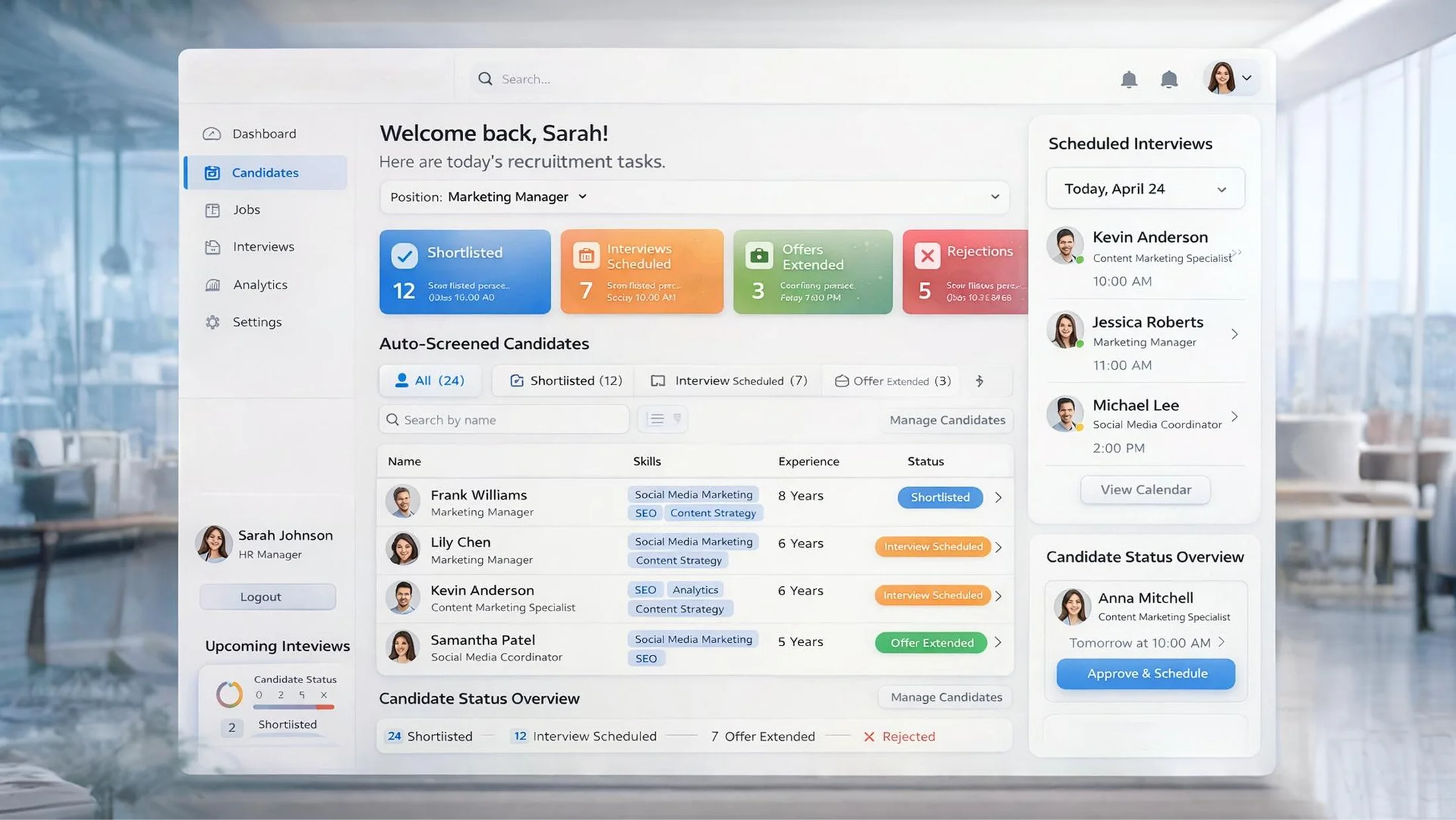Click the View Calendar button

pos(1145,490)
